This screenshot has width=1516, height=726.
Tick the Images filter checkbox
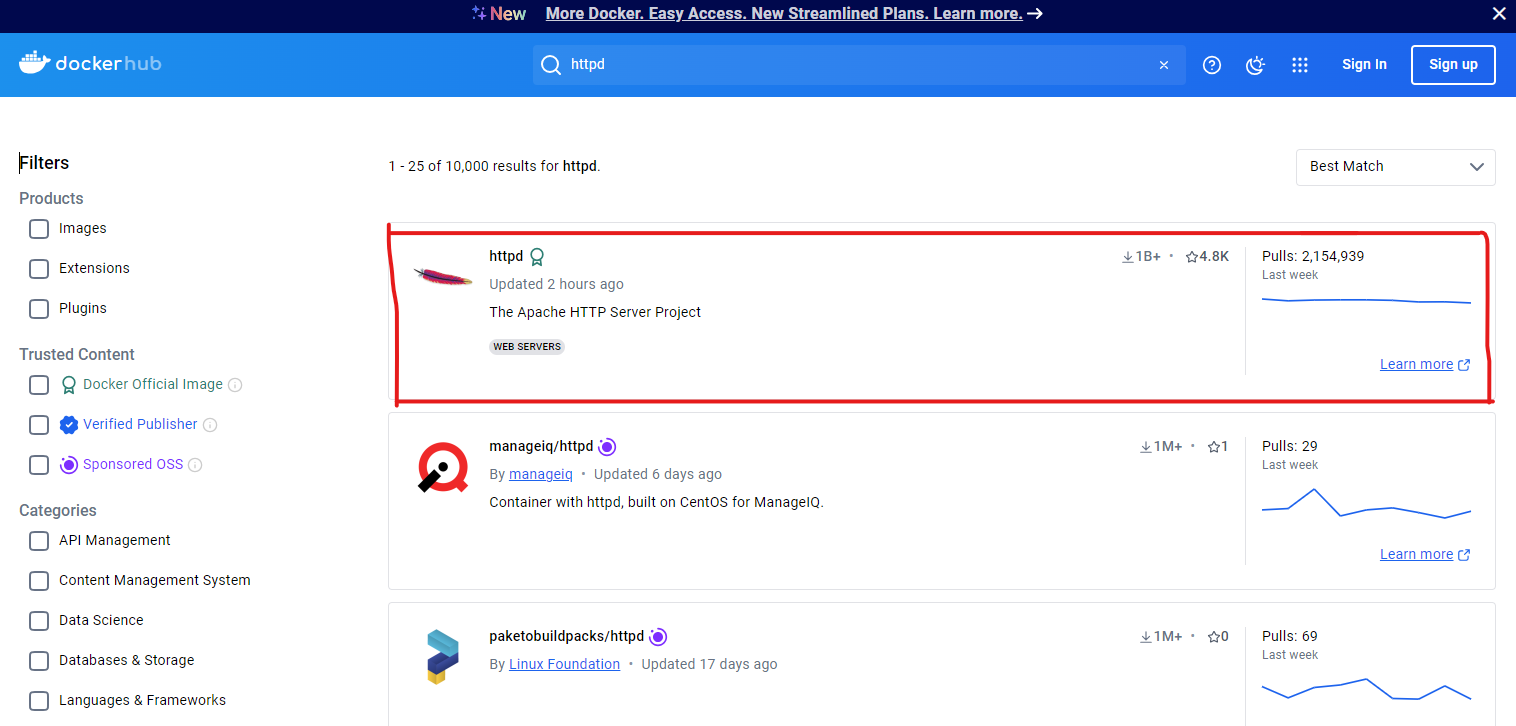point(39,229)
